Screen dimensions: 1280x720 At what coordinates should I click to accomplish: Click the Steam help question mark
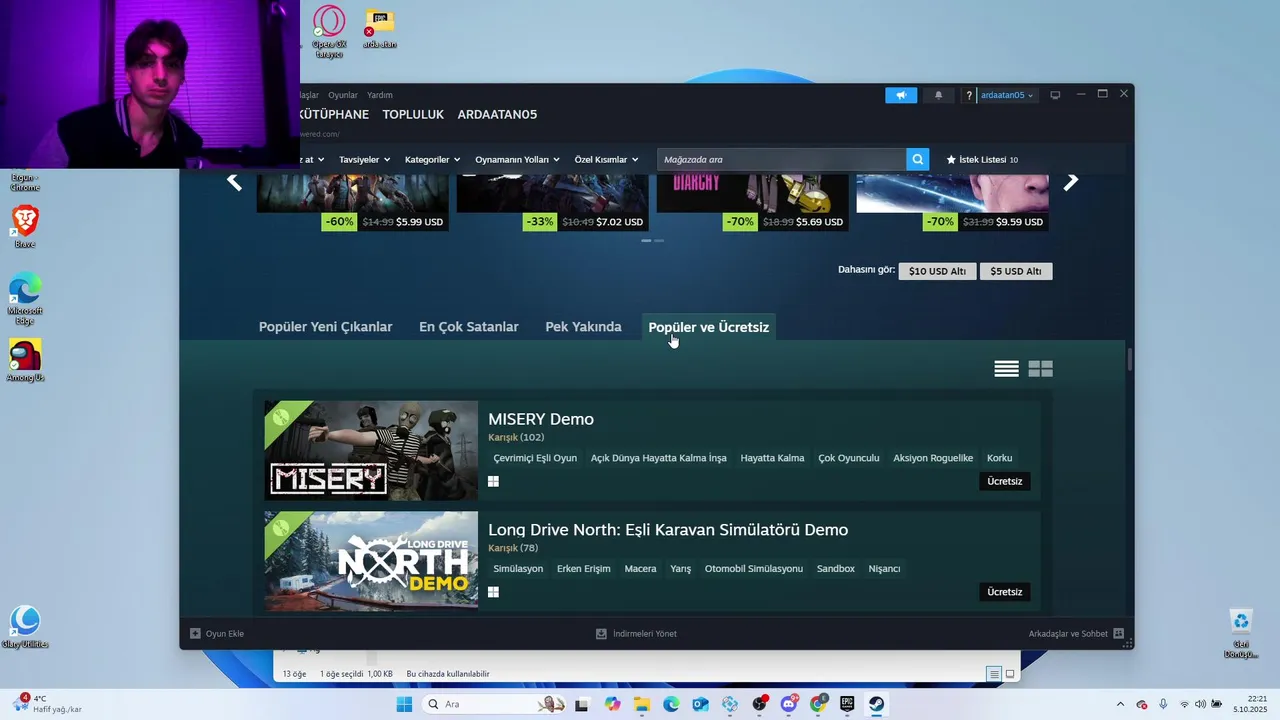[x=968, y=95]
